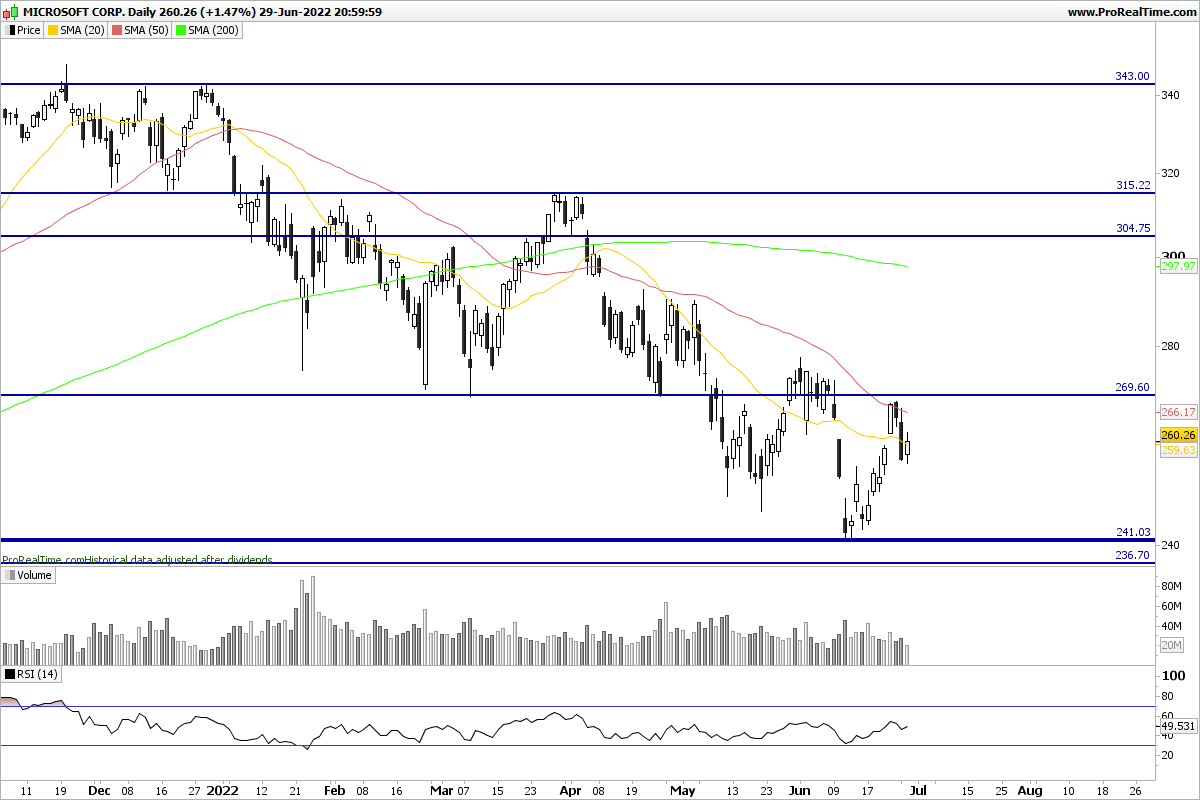1200x800 pixels.
Task: Select the 315.22 resistance level label
Action: point(1133,185)
